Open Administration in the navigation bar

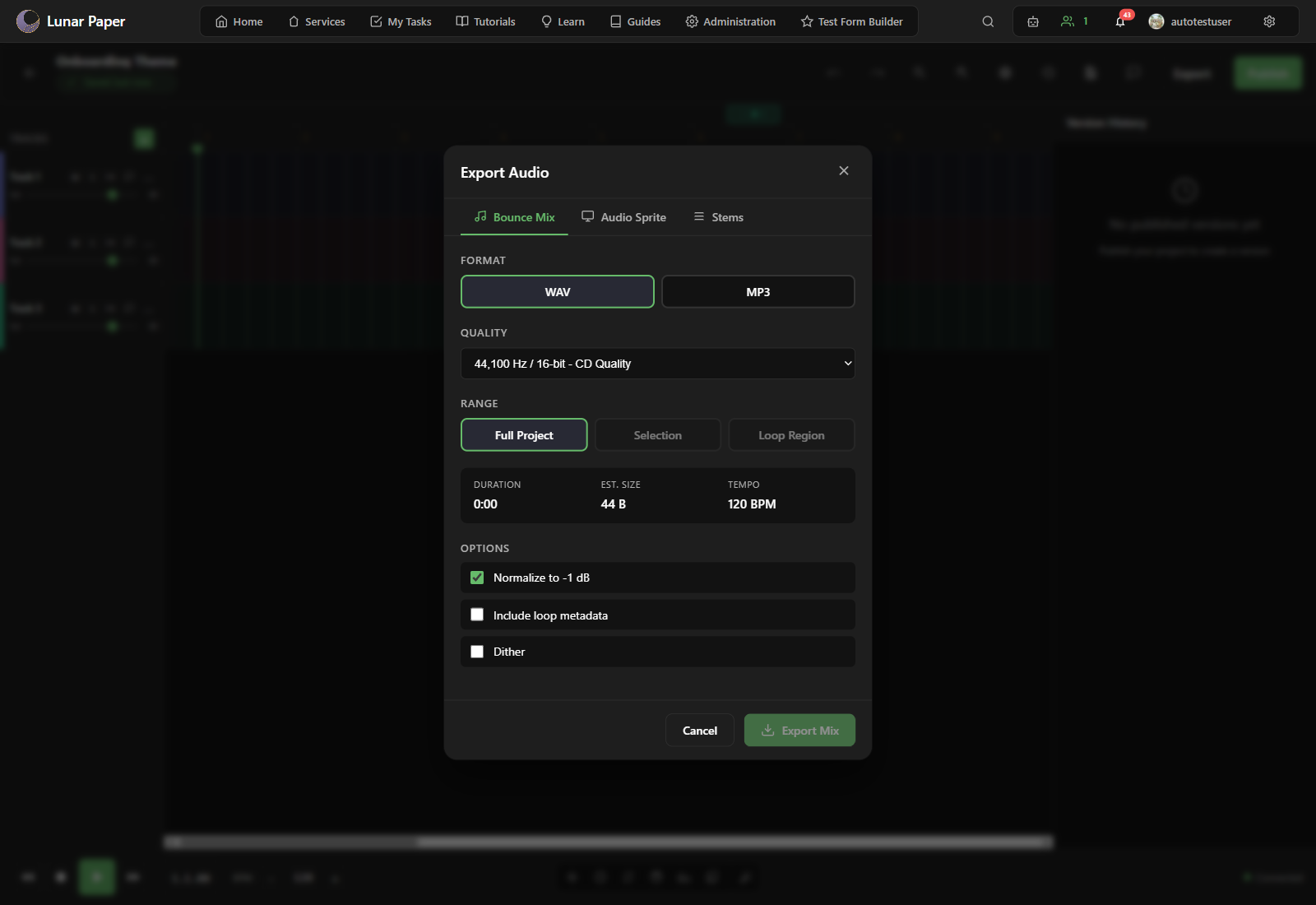point(730,21)
